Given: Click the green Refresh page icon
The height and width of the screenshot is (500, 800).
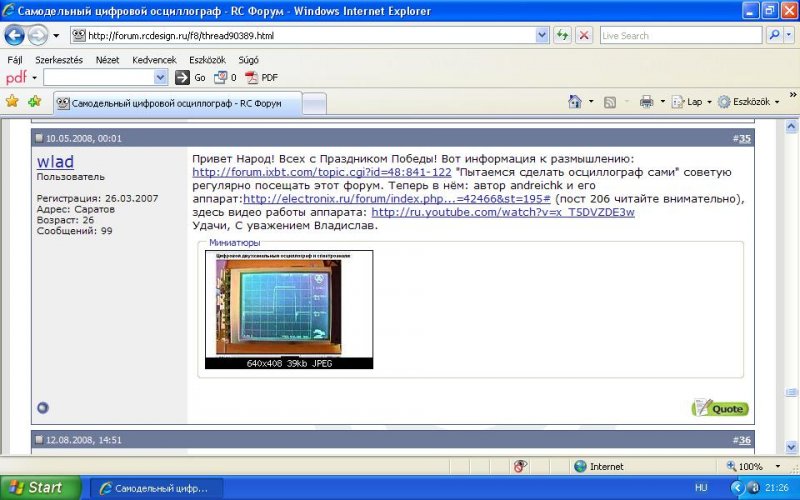Looking at the screenshot, I should point(562,35).
